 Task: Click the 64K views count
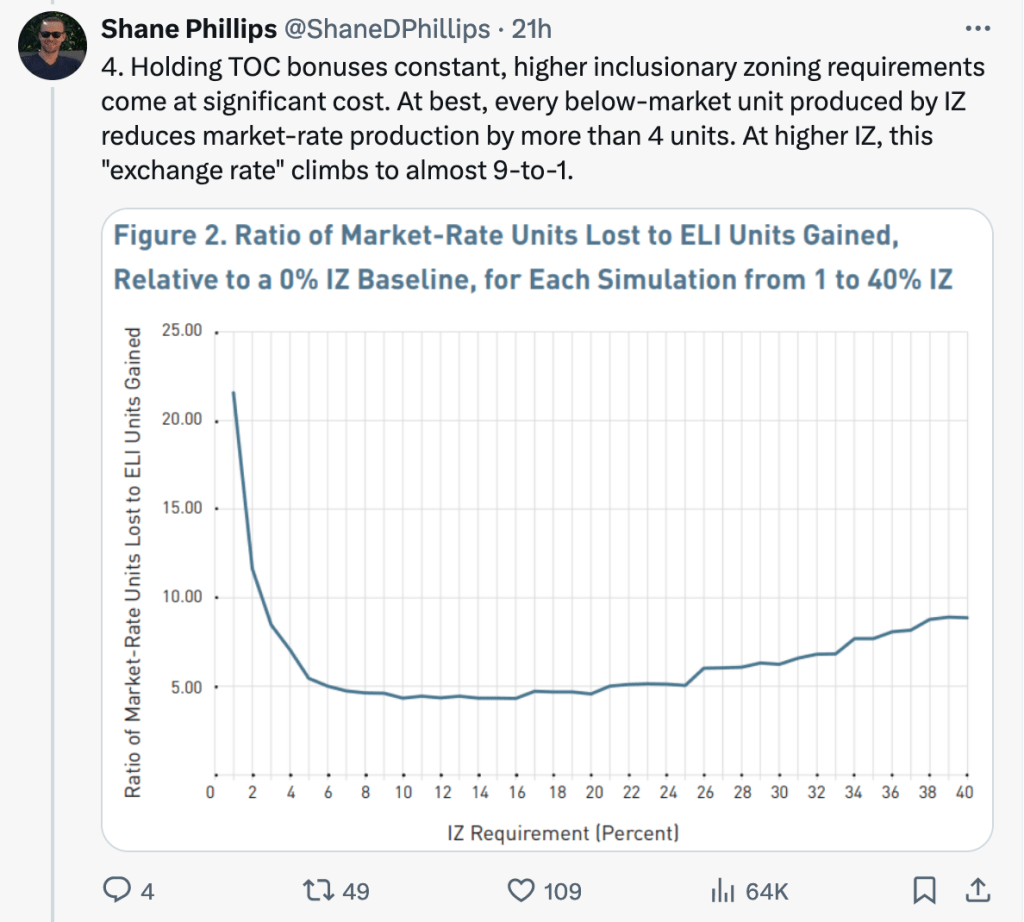pos(763,889)
